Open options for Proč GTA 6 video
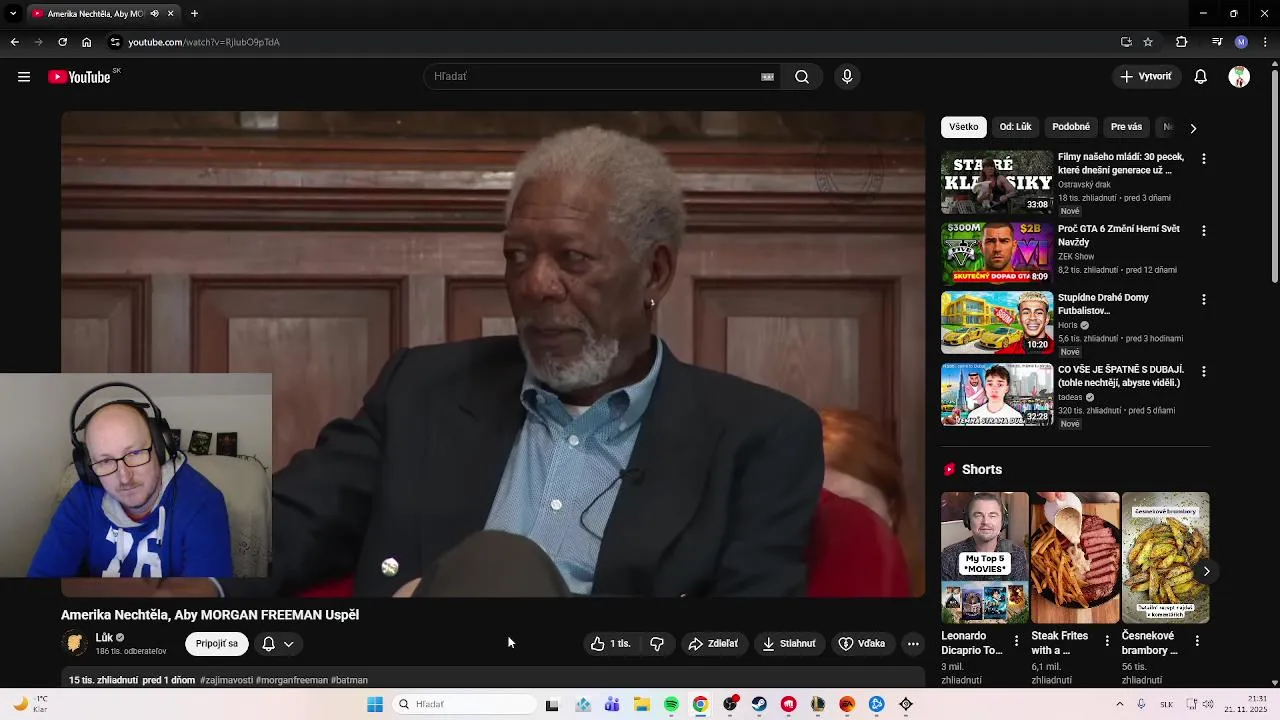 [x=1203, y=231]
